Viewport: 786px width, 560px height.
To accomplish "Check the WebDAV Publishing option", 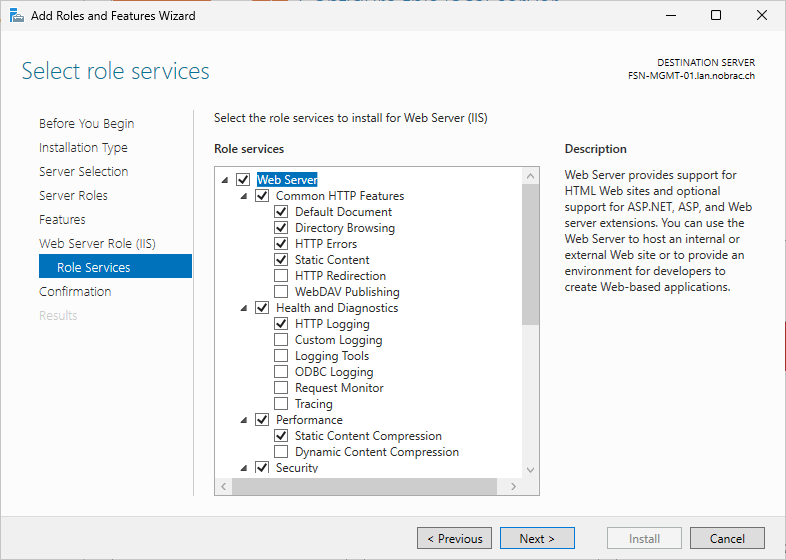I will 281,292.
